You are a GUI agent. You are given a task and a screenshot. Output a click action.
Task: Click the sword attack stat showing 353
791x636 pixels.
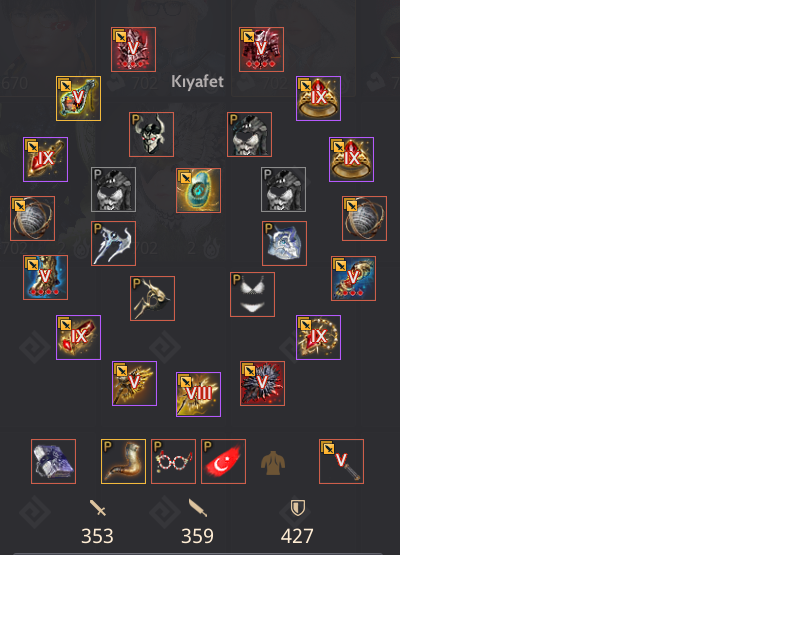click(x=97, y=523)
